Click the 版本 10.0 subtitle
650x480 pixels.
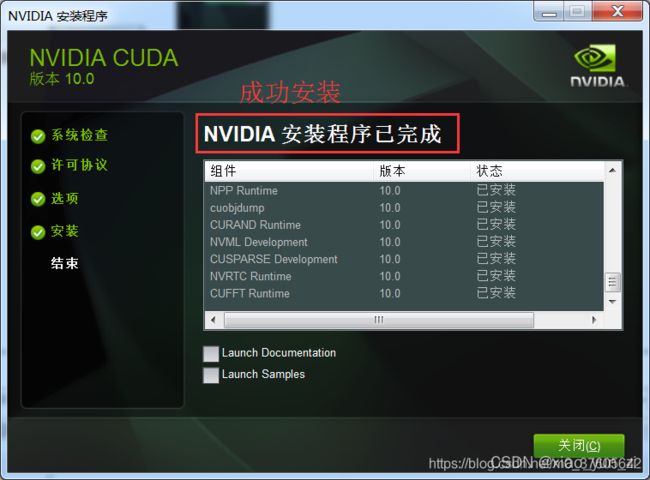pyautogui.click(x=62, y=79)
